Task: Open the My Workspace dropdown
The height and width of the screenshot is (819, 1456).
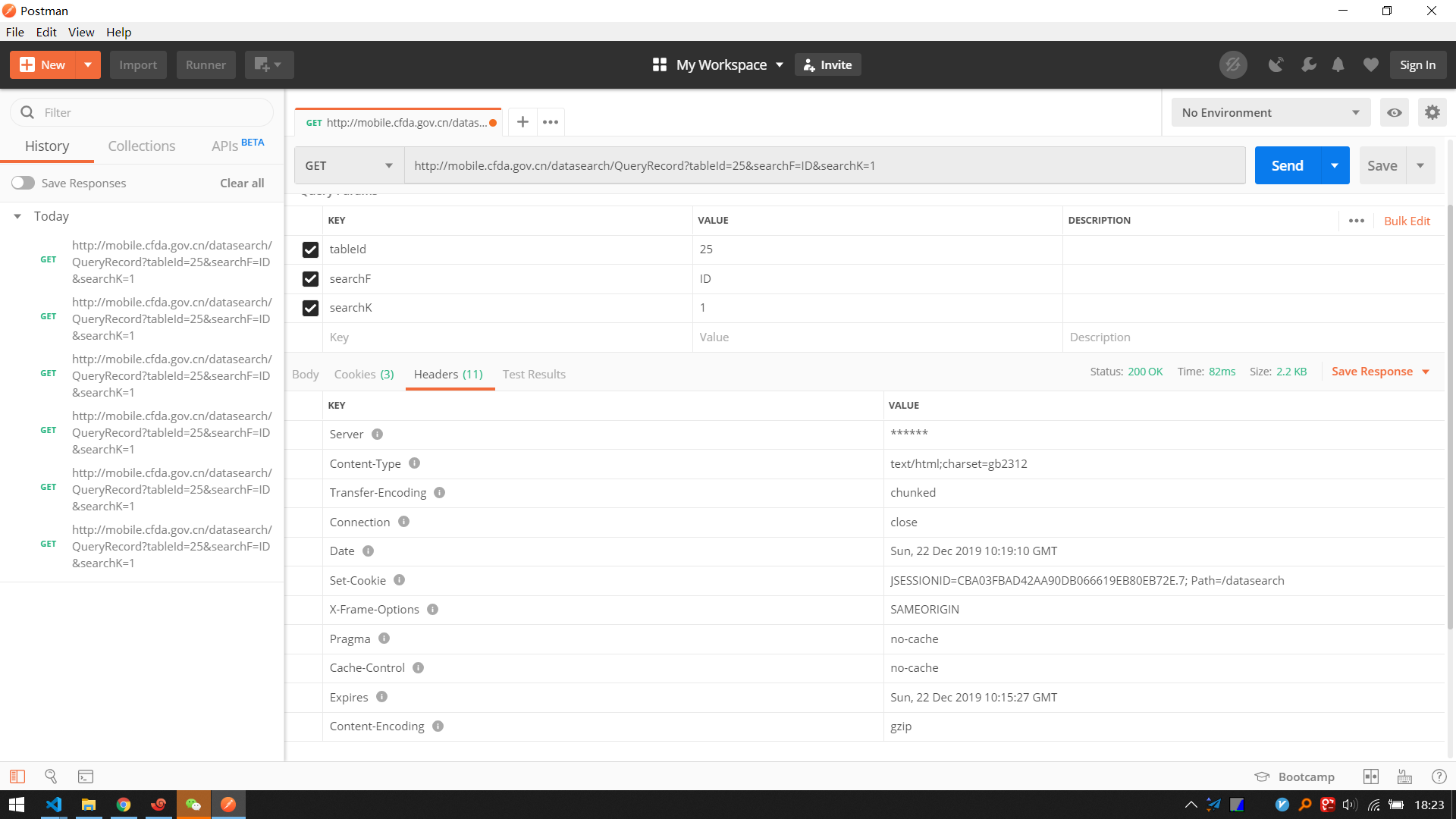Action: tap(717, 65)
